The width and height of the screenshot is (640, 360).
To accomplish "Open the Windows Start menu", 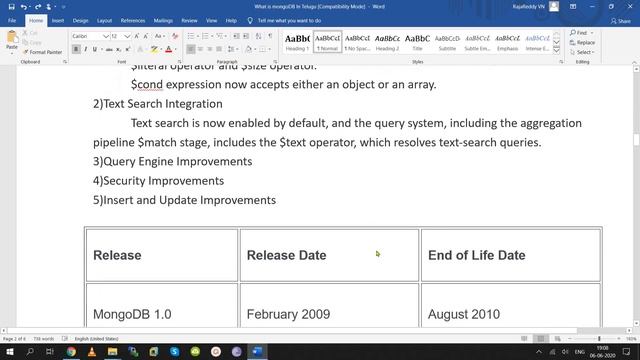I will click(10, 351).
